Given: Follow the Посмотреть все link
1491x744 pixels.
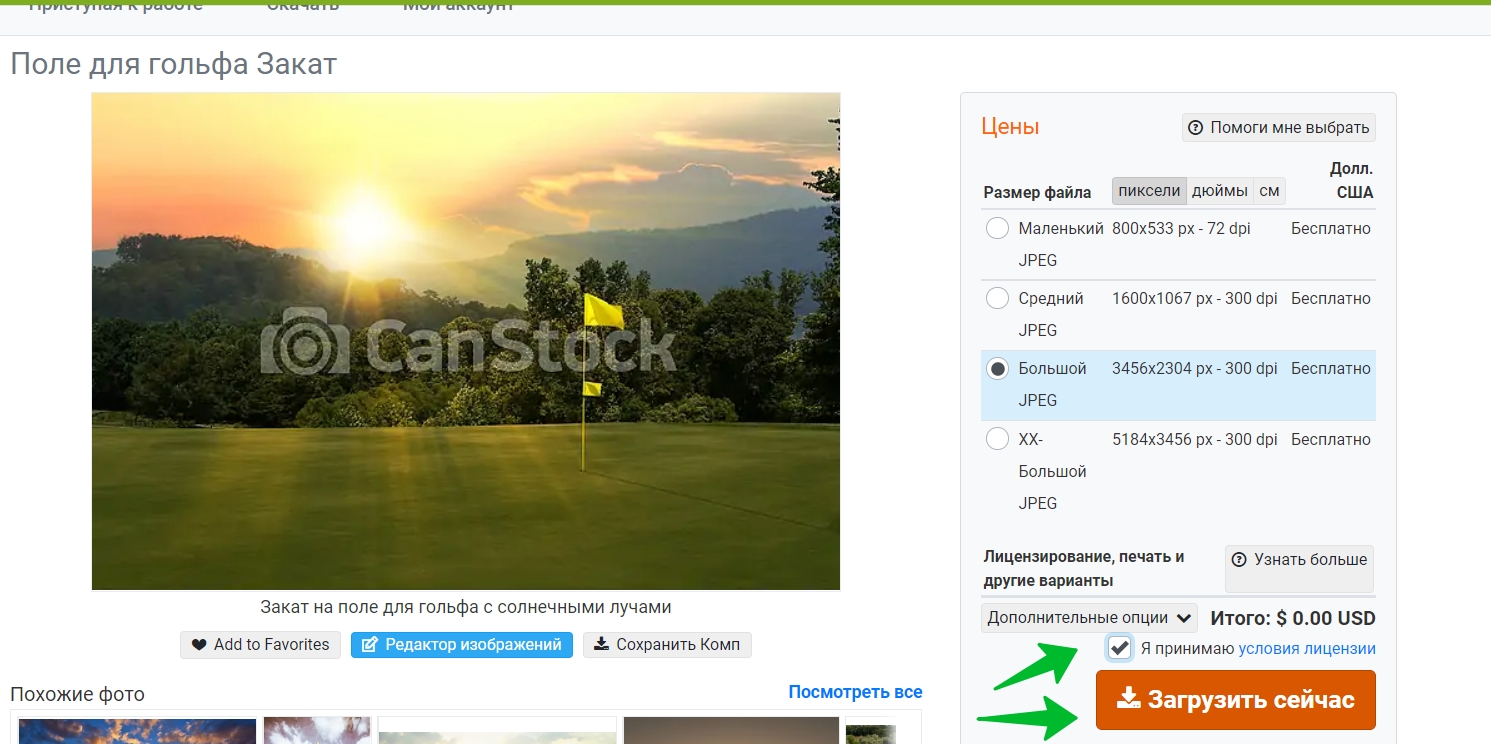Looking at the screenshot, I should click(855, 692).
